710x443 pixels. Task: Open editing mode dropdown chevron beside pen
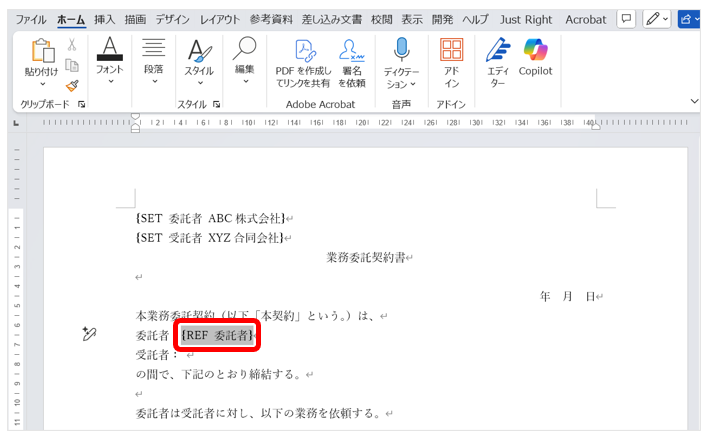tap(665, 19)
